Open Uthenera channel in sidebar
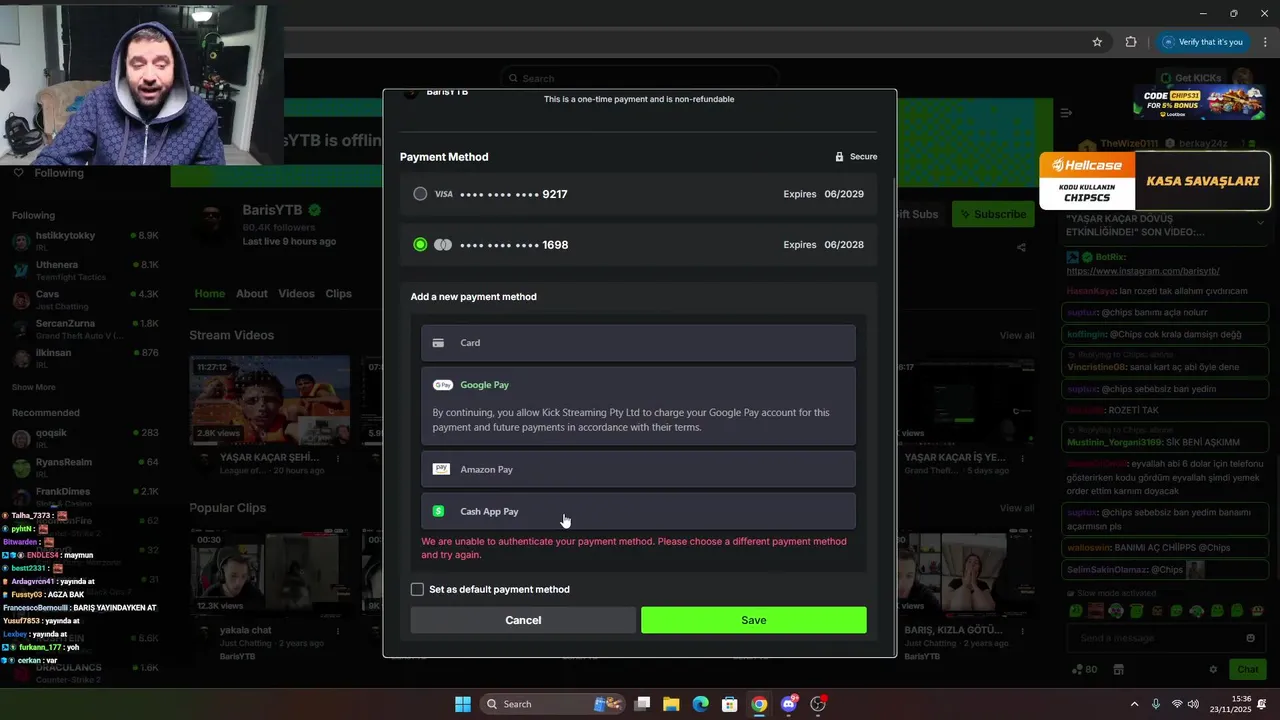This screenshot has width=1280, height=720. [x=85, y=270]
